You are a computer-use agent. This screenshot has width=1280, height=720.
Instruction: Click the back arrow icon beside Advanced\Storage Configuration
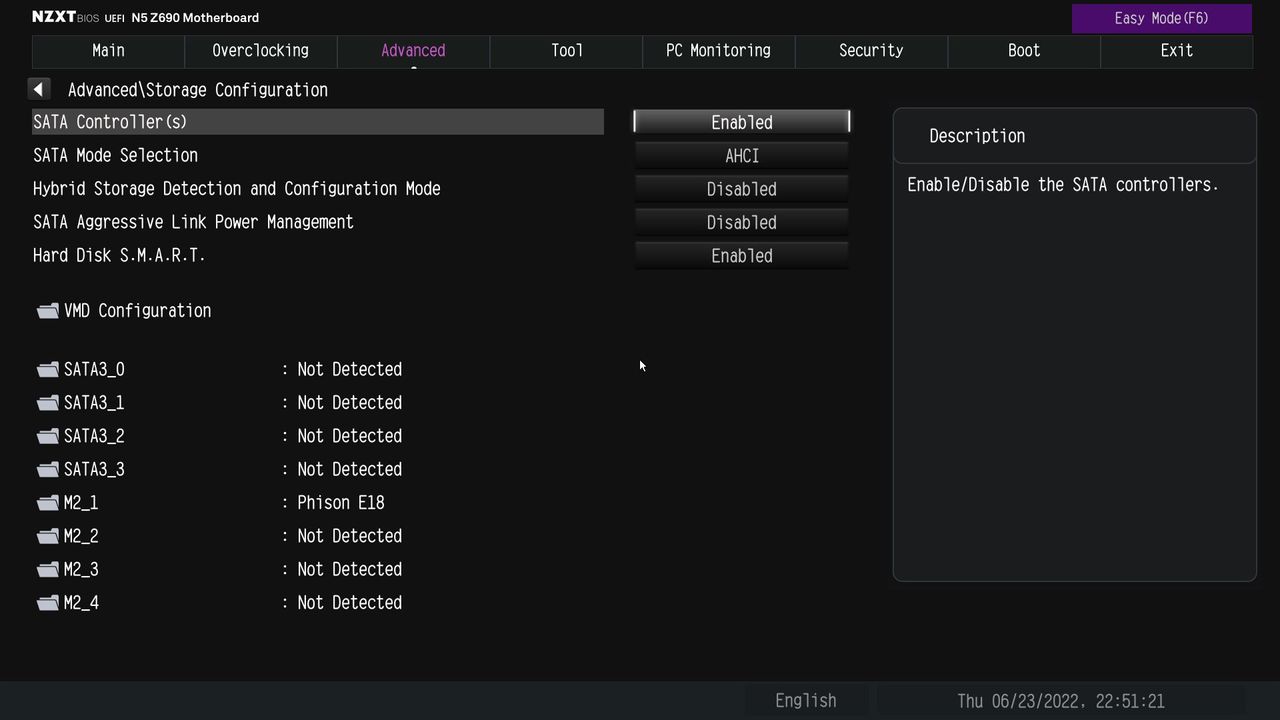click(x=38, y=90)
